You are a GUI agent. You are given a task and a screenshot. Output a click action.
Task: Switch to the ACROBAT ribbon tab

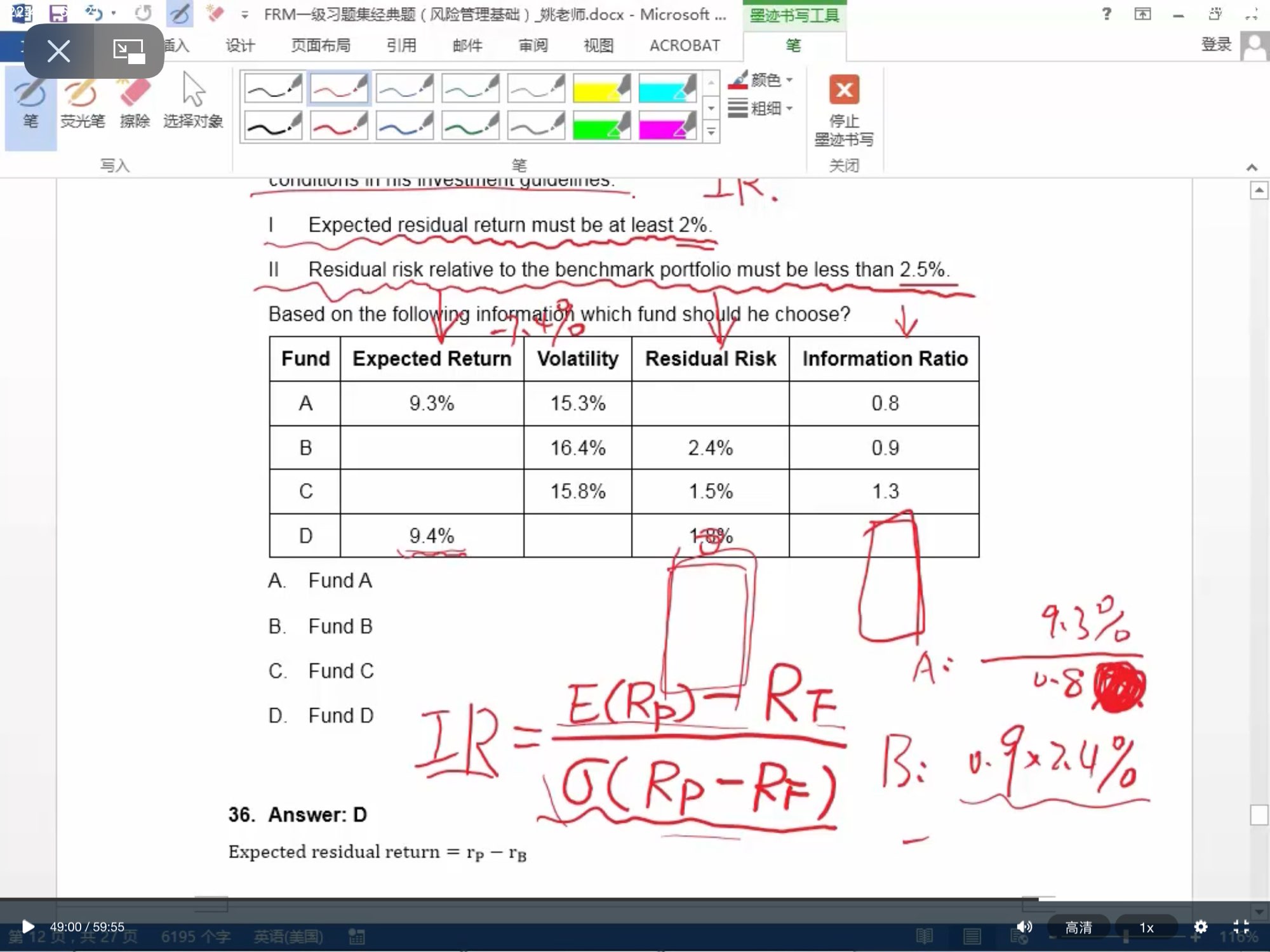click(685, 46)
